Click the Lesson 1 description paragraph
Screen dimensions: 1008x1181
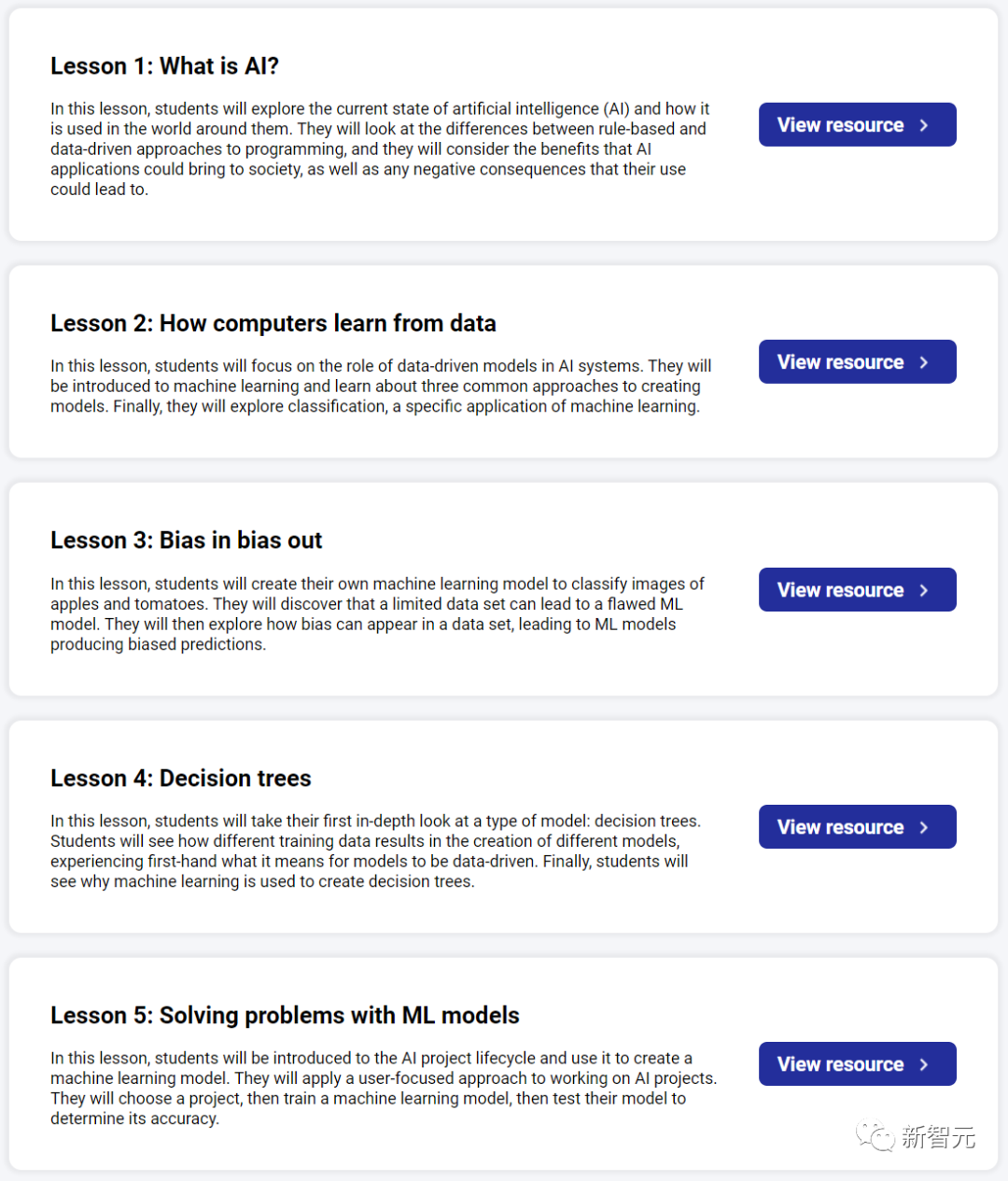(x=378, y=149)
